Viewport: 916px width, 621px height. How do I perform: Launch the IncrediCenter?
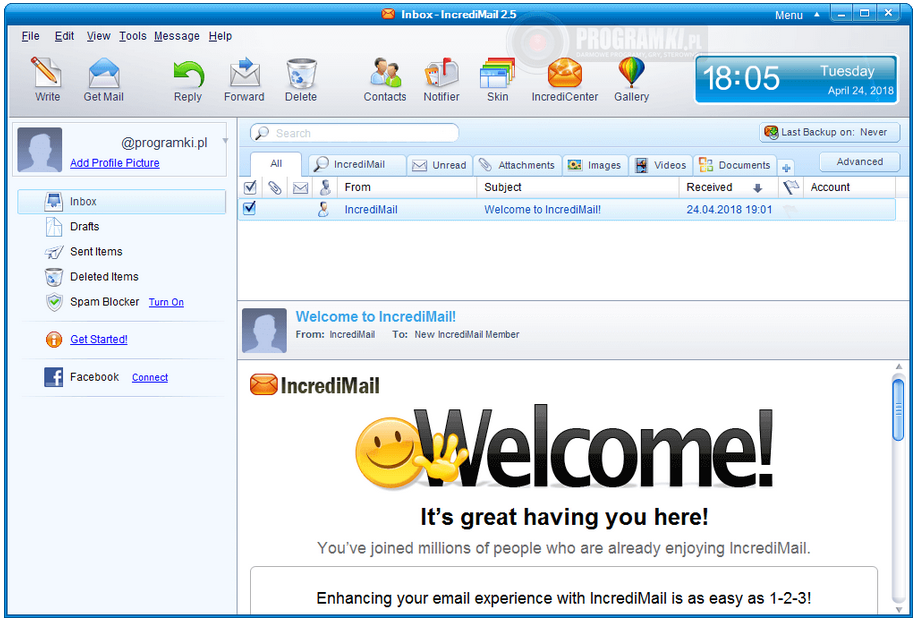click(564, 81)
